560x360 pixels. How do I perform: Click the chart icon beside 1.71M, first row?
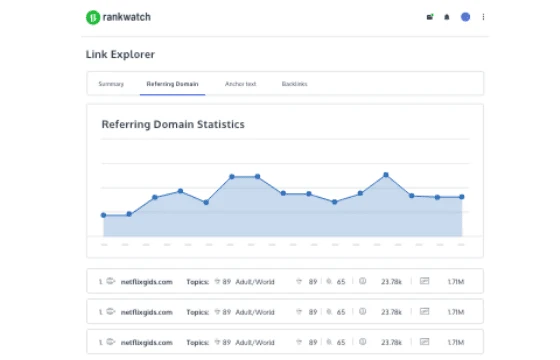coord(424,281)
